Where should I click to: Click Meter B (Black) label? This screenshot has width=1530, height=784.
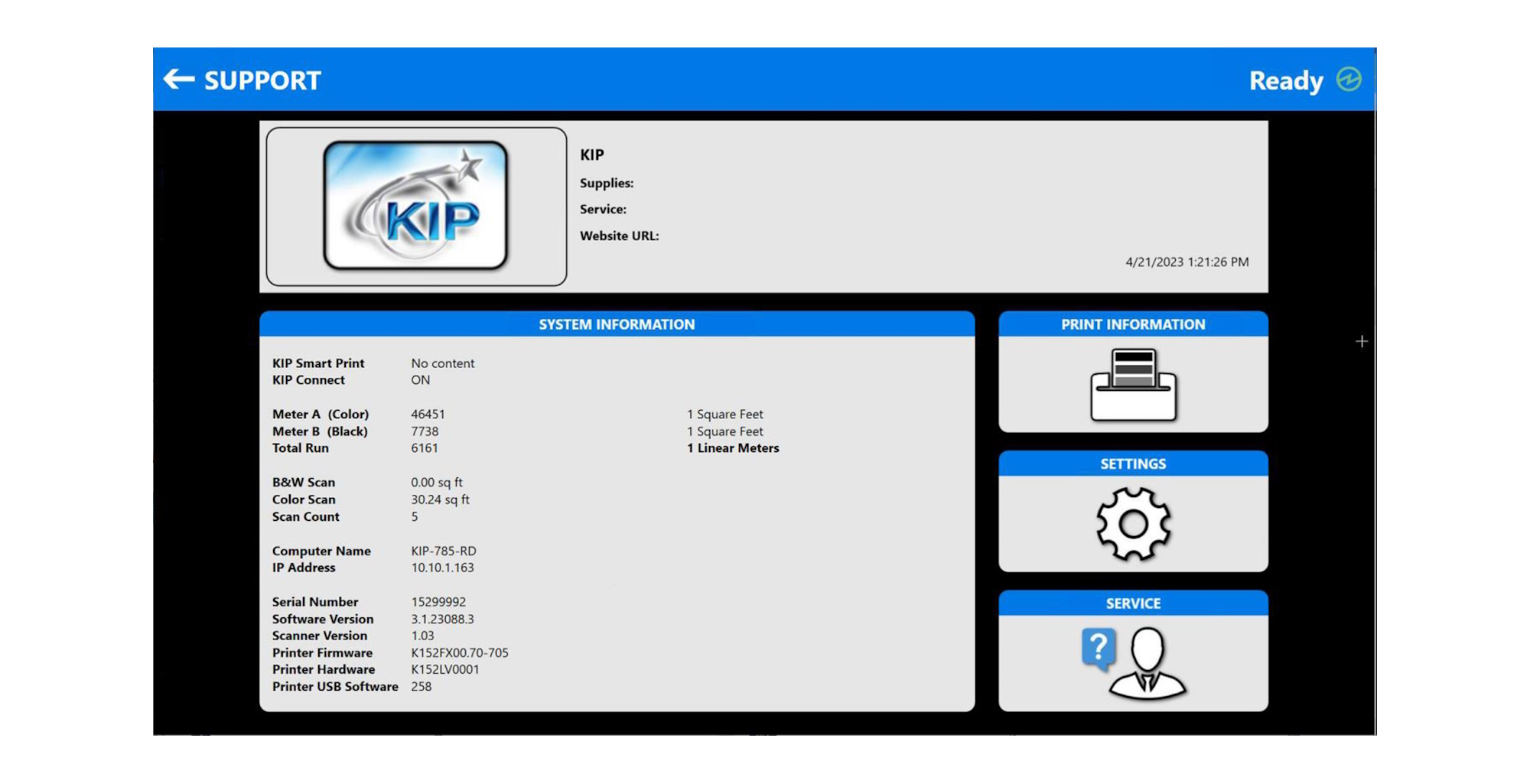point(320,431)
